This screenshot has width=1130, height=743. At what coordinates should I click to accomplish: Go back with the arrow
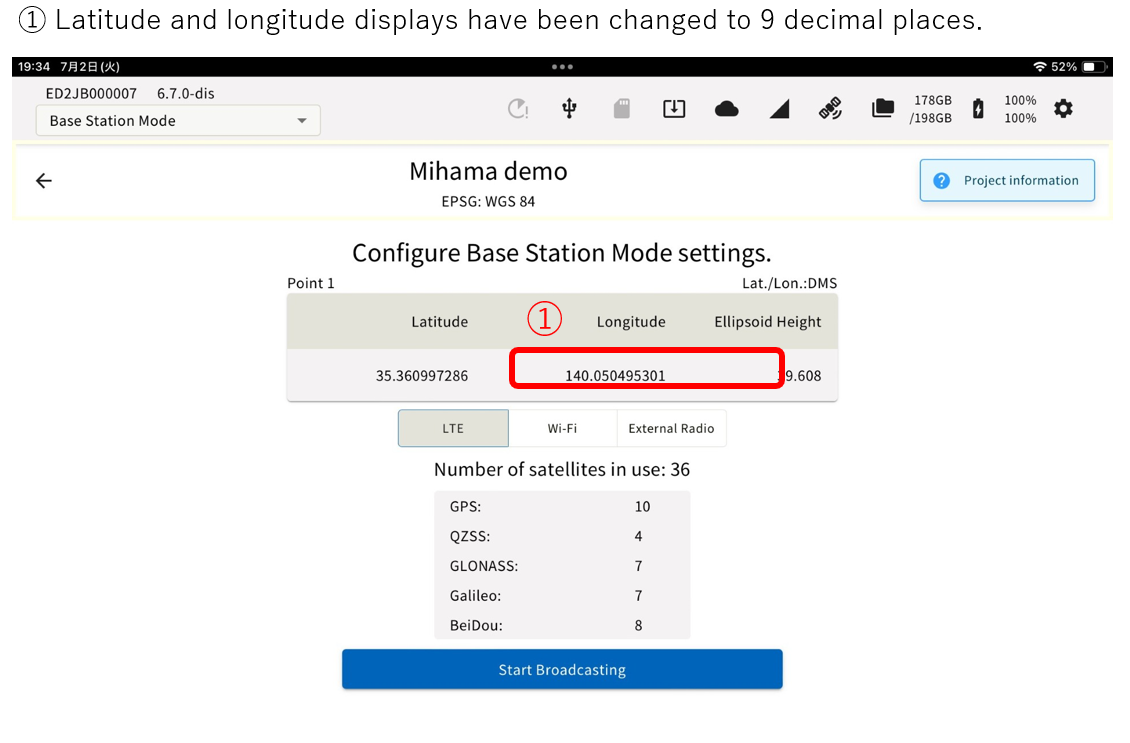point(44,180)
